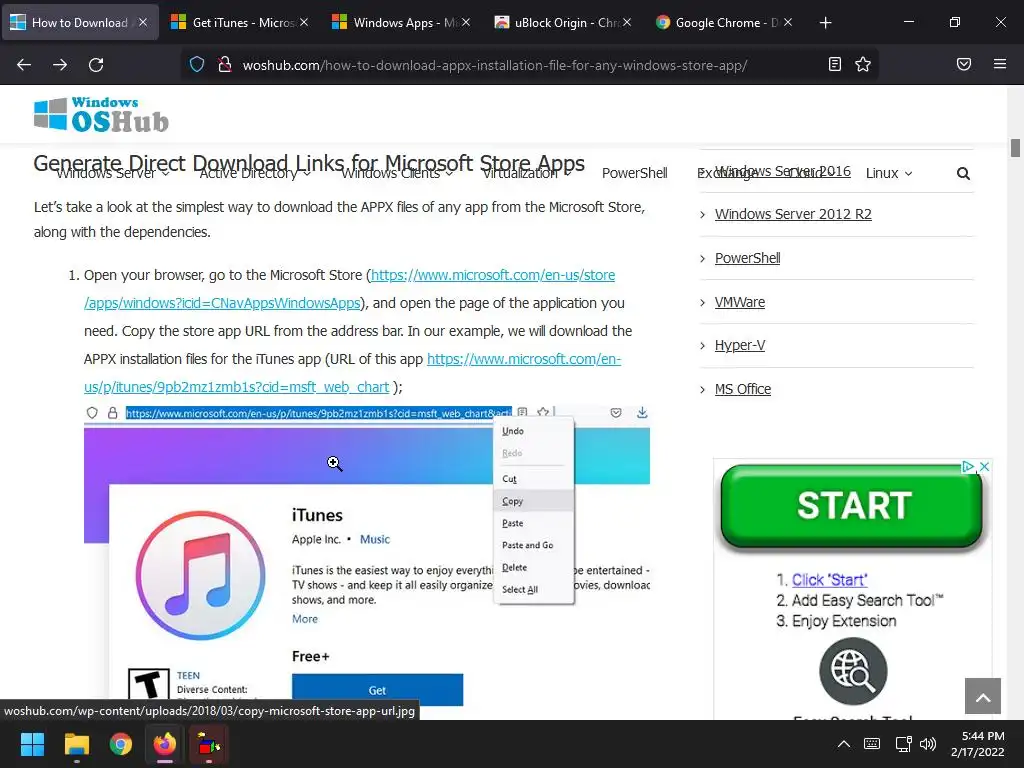The height and width of the screenshot is (768, 1024).
Task: Click the address bar URL field
Action: coord(494,65)
